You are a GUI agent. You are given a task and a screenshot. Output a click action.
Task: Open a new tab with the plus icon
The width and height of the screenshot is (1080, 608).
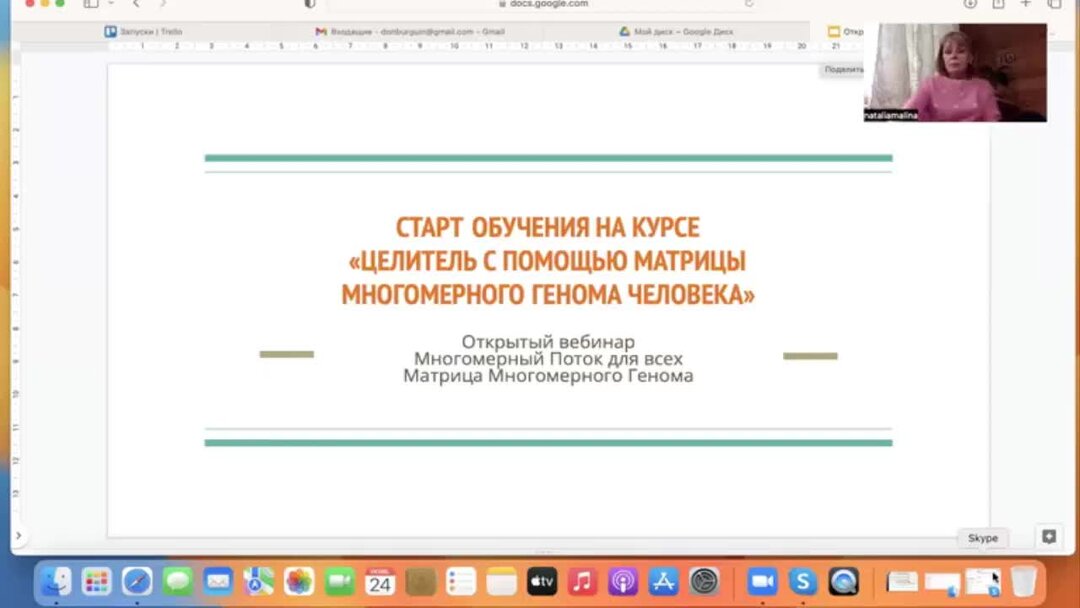[1027, 5]
